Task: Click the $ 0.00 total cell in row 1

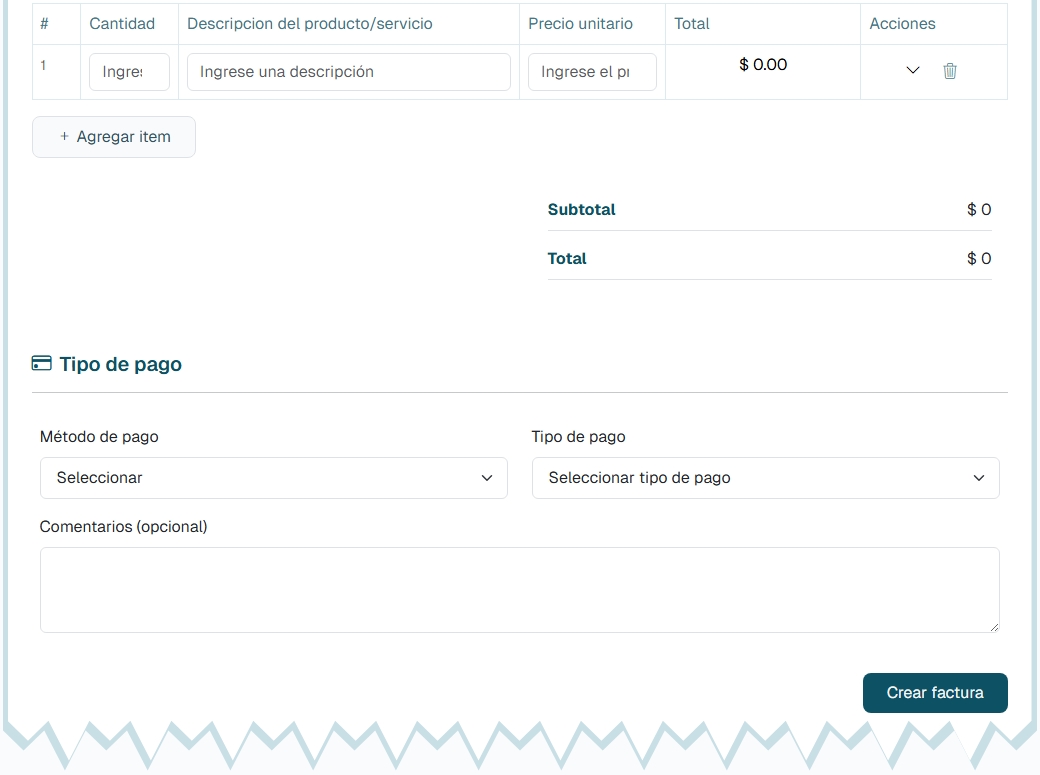Action: (x=763, y=65)
